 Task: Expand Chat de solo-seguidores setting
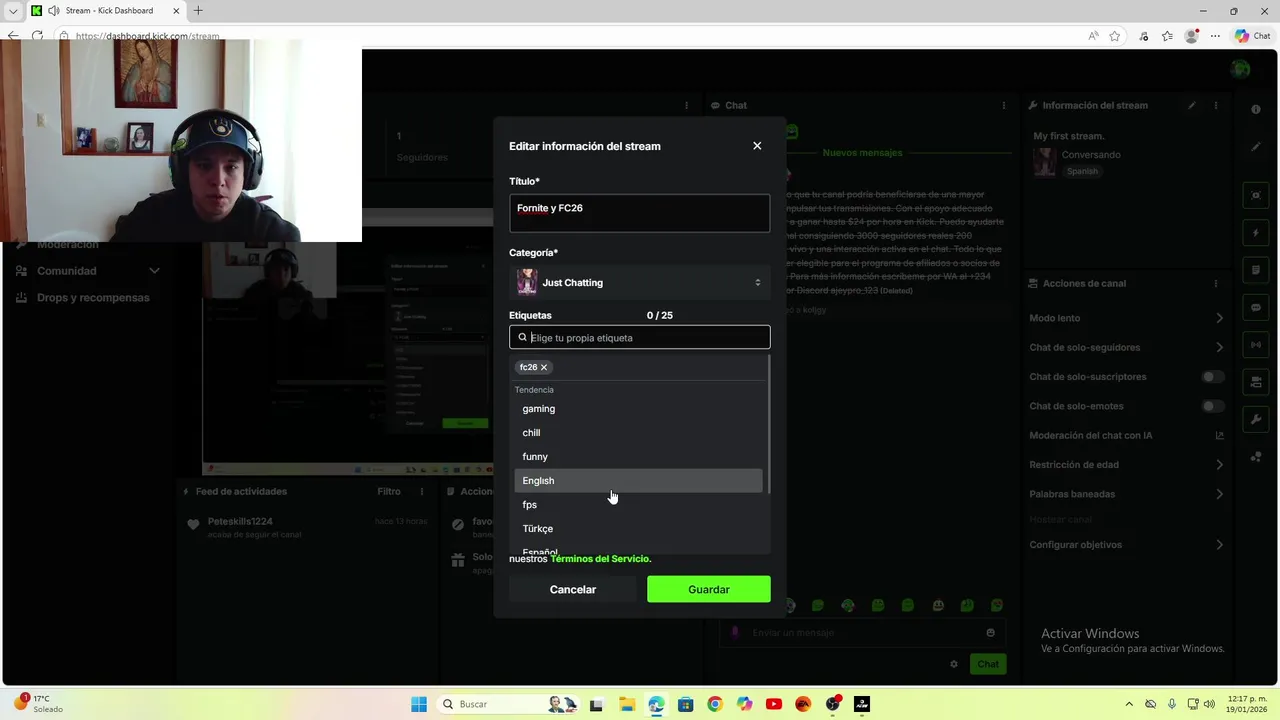(1219, 347)
